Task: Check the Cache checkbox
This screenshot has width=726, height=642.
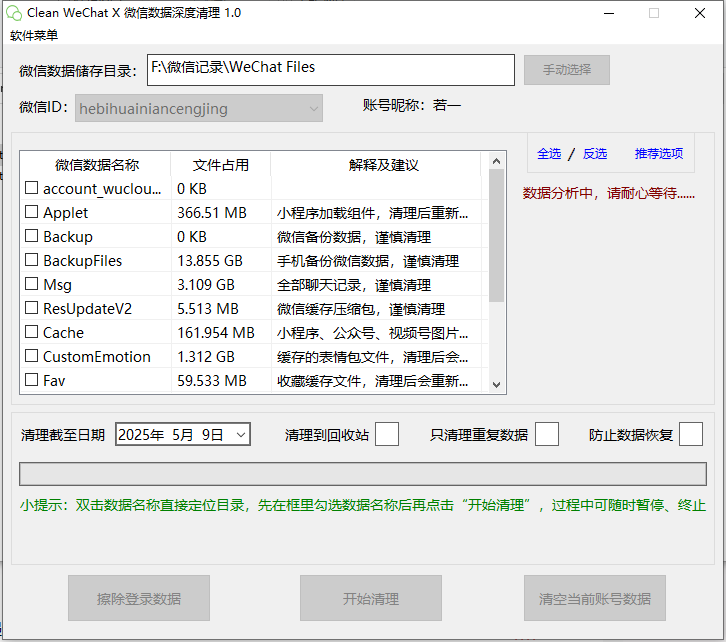Action: pyautogui.click(x=31, y=332)
